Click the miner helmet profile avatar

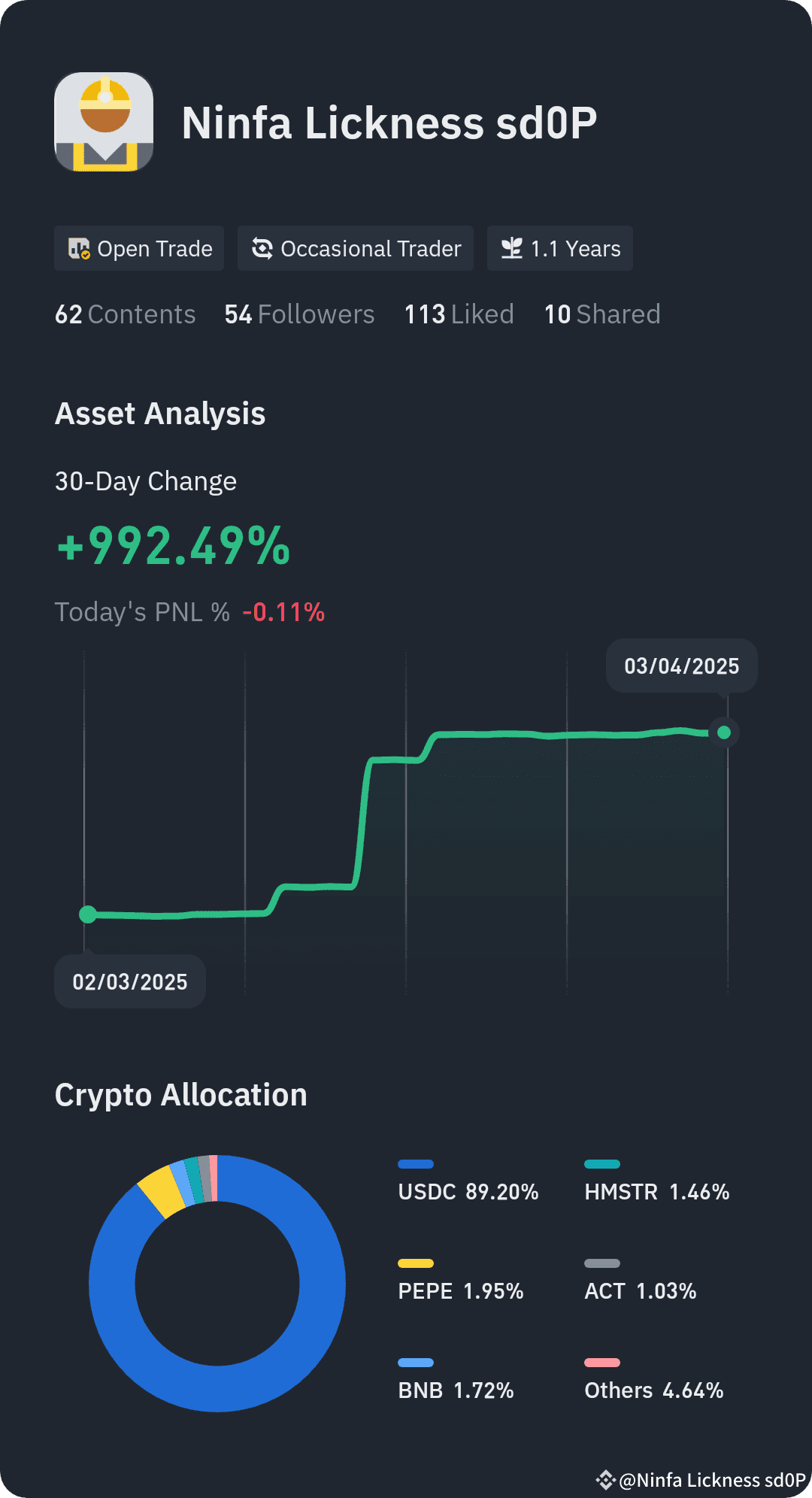pos(104,122)
